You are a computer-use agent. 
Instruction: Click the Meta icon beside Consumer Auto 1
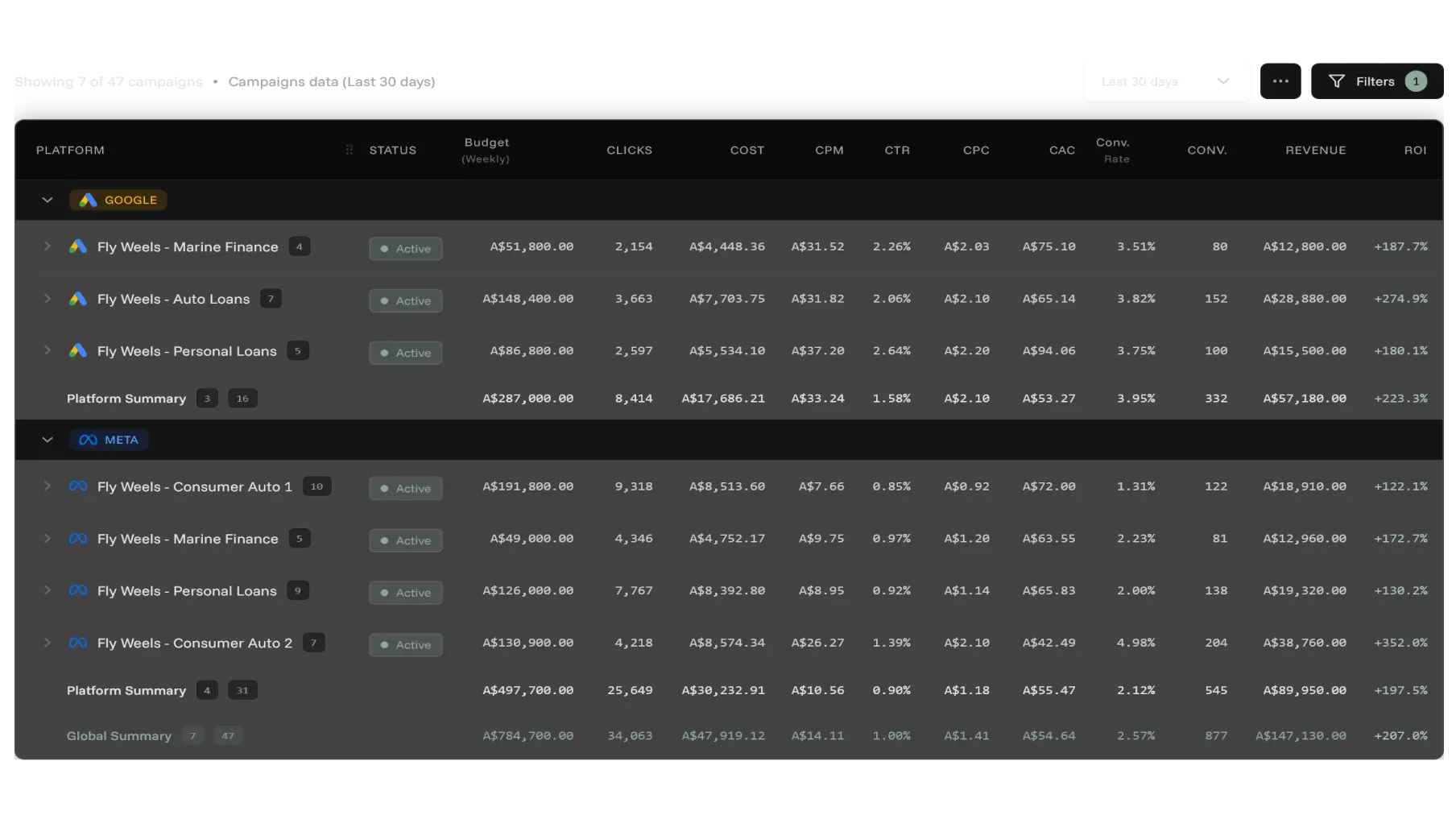pos(78,486)
